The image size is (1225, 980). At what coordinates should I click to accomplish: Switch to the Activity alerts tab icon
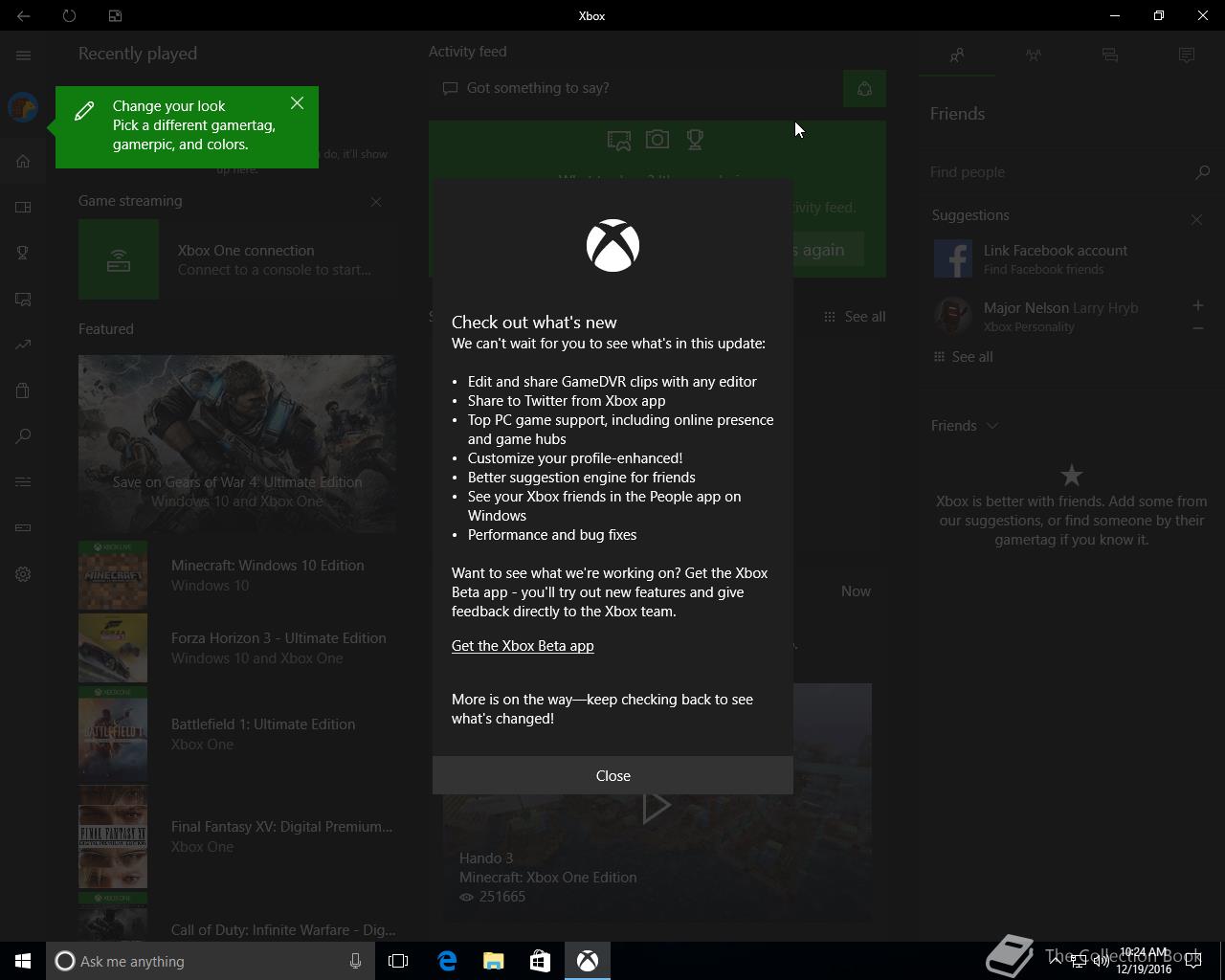[1187, 56]
